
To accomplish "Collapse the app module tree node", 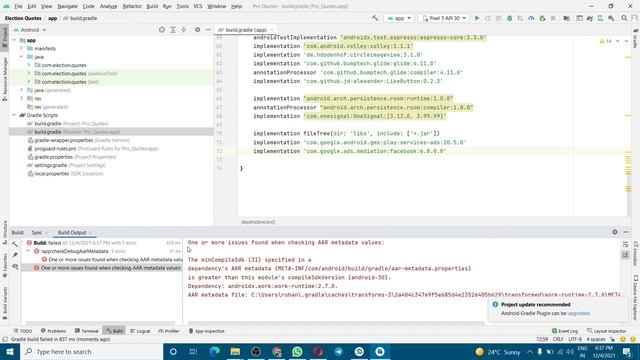I will click(14, 40).
